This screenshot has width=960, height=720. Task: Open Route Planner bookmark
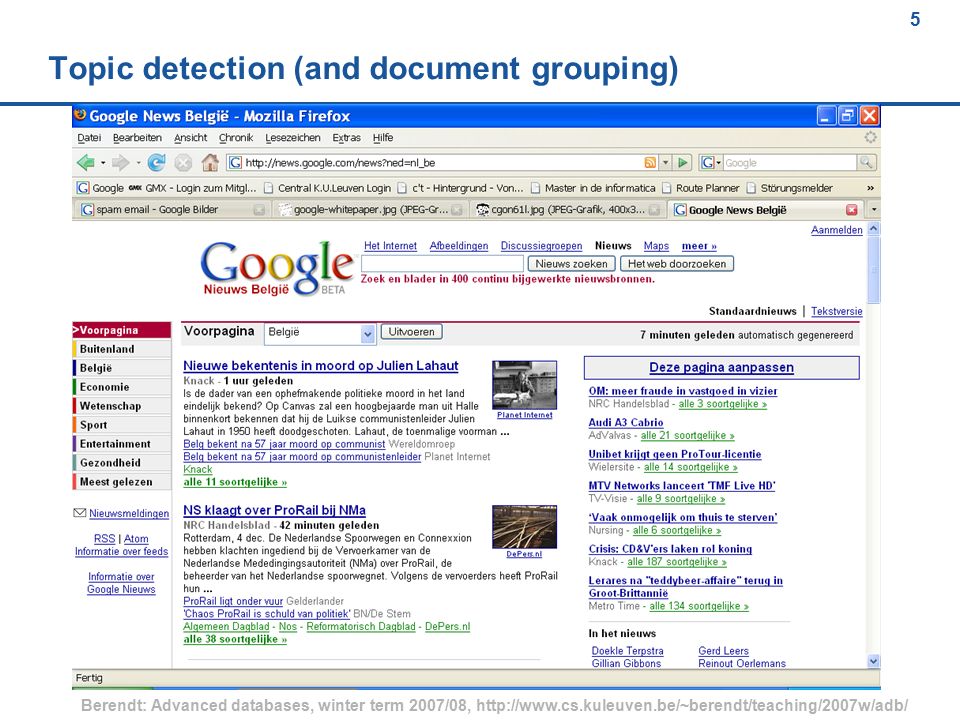point(700,188)
